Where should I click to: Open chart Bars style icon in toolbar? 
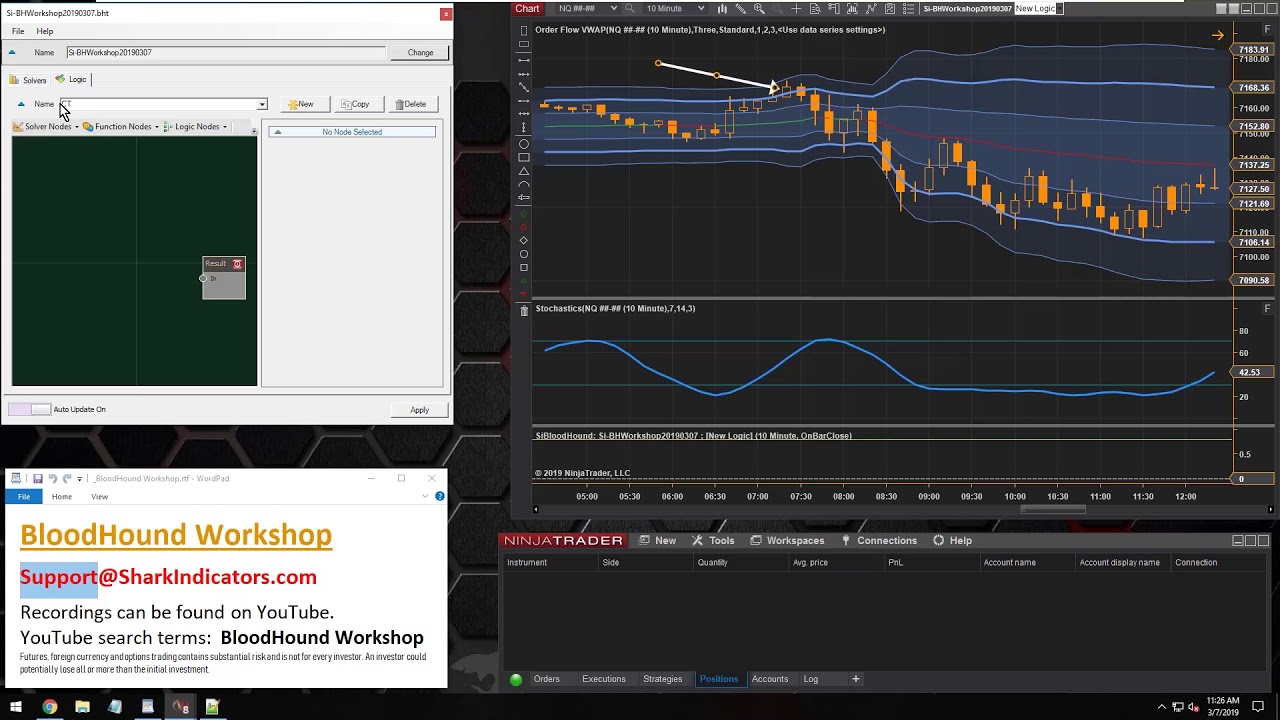tap(722, 9)
